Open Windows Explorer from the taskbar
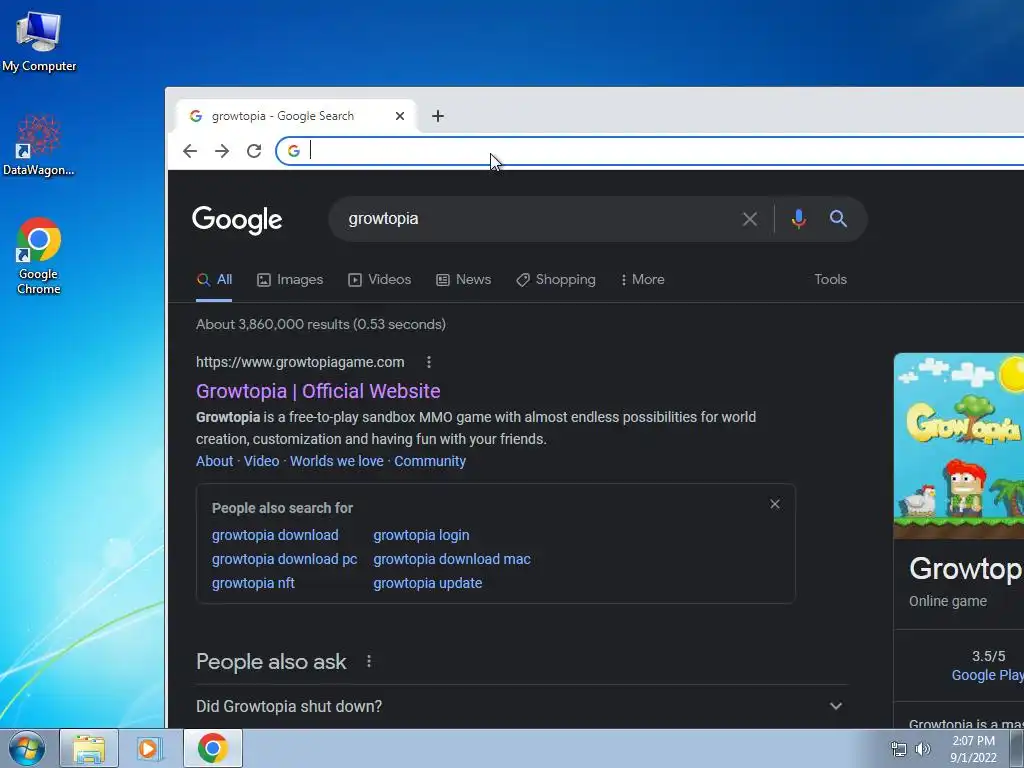Viewport: 1024px width, 768px height. [89, 748]
